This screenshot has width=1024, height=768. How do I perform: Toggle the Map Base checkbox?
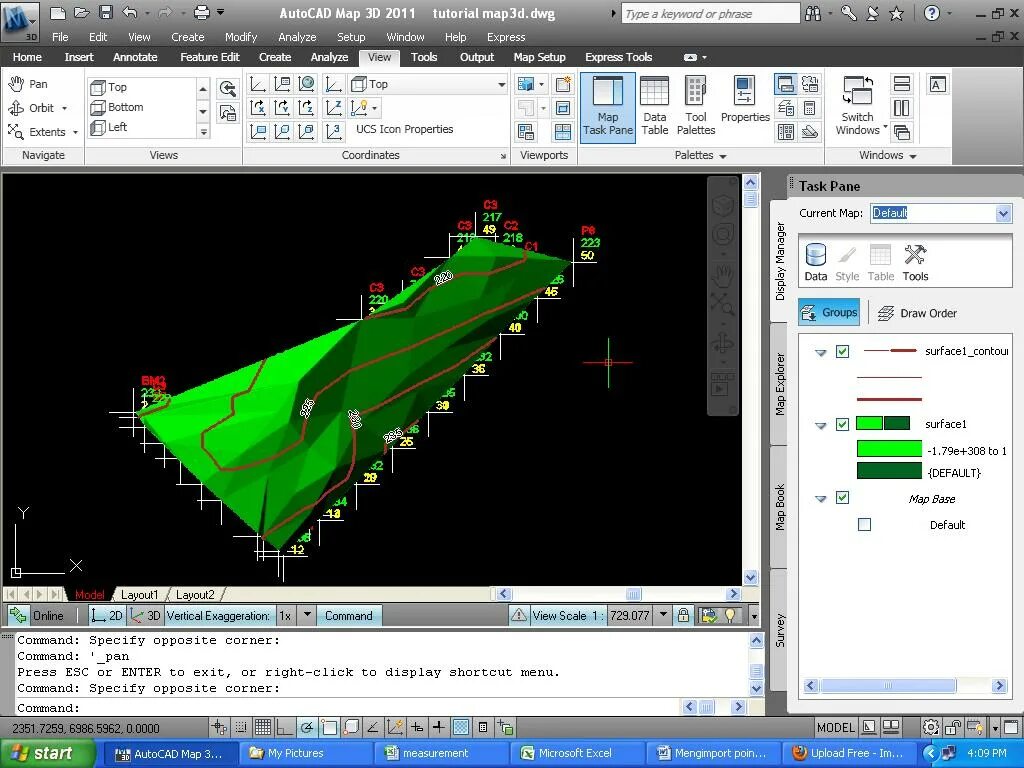(842, 498)
